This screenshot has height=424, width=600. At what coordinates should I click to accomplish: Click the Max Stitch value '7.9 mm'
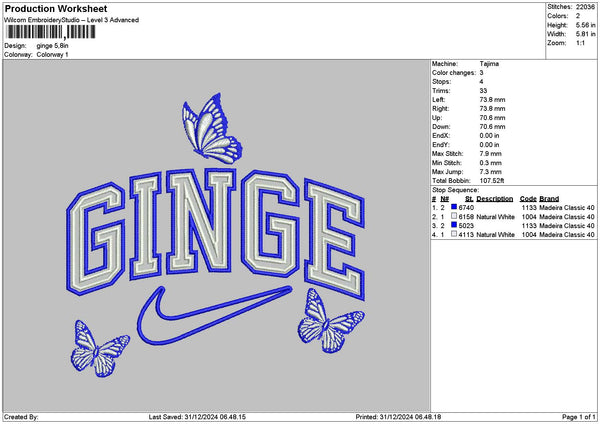[x=491, y=153]
